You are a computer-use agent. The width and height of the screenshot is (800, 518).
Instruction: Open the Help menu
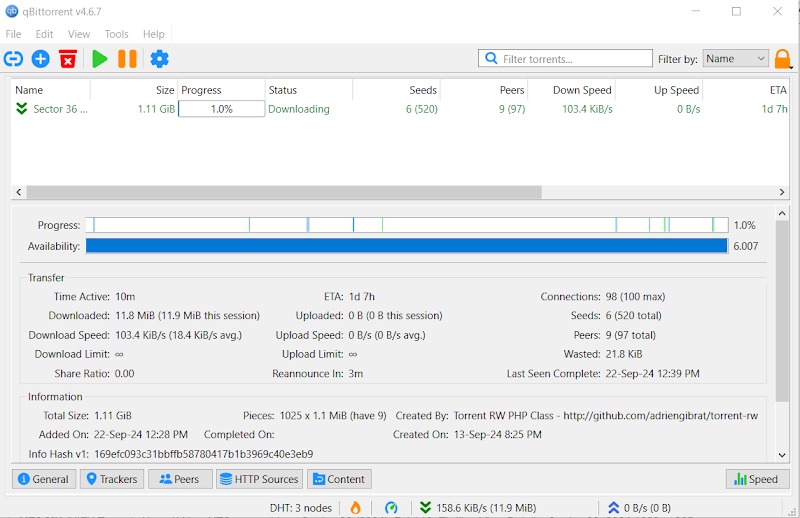[x=154, y=34]
